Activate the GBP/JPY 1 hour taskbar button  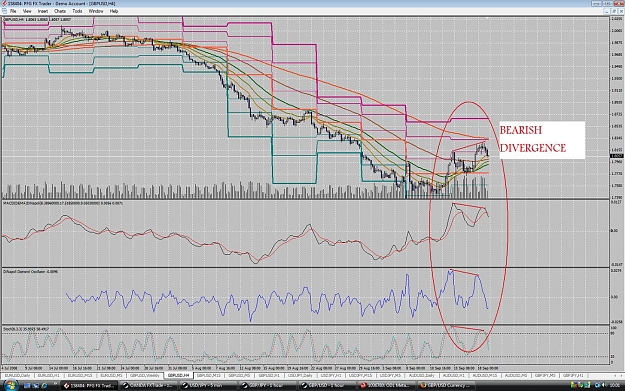[x=267, y=385]
